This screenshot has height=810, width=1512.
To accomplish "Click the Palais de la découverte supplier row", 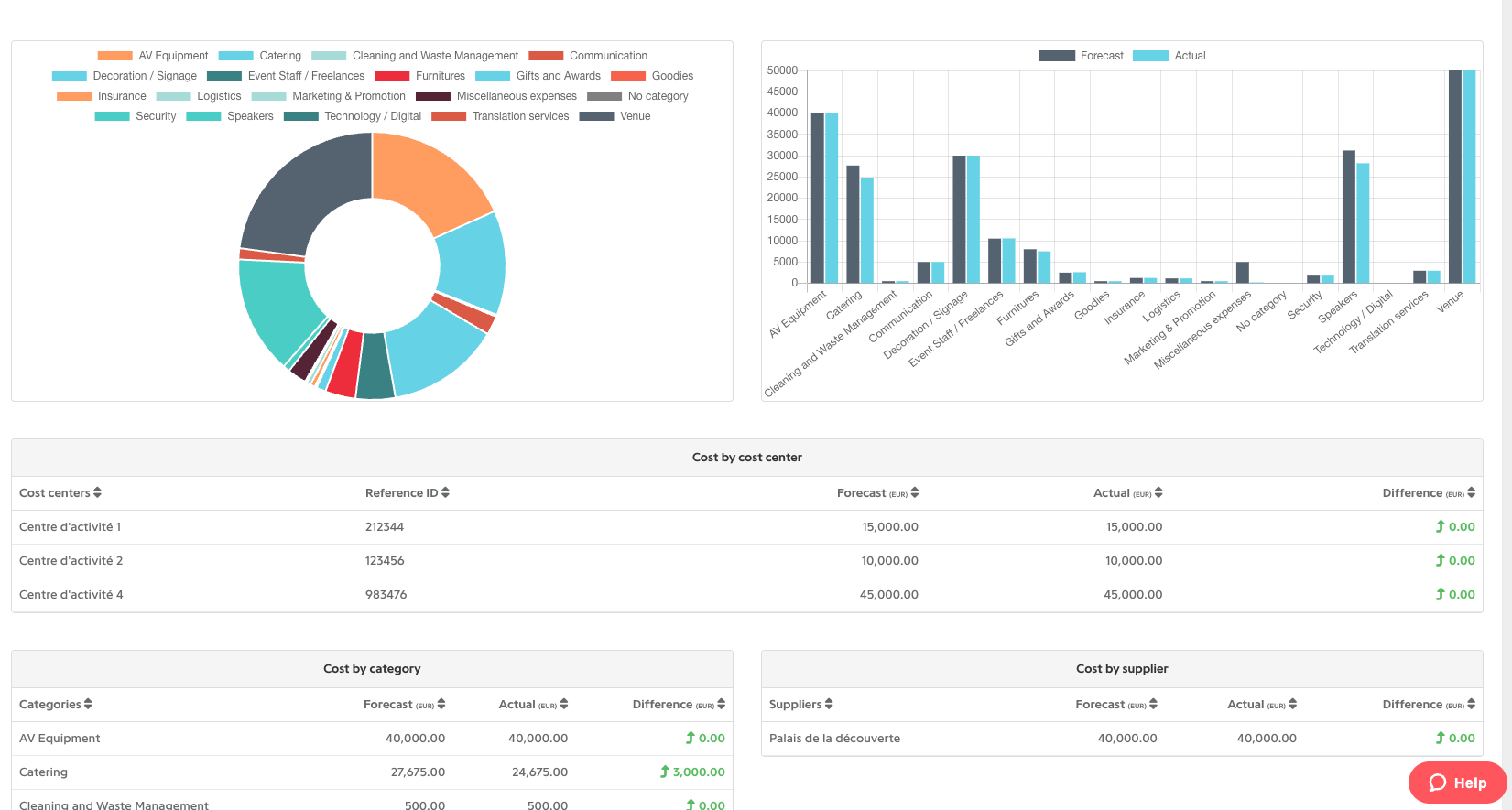I will [x=834, y=739].
